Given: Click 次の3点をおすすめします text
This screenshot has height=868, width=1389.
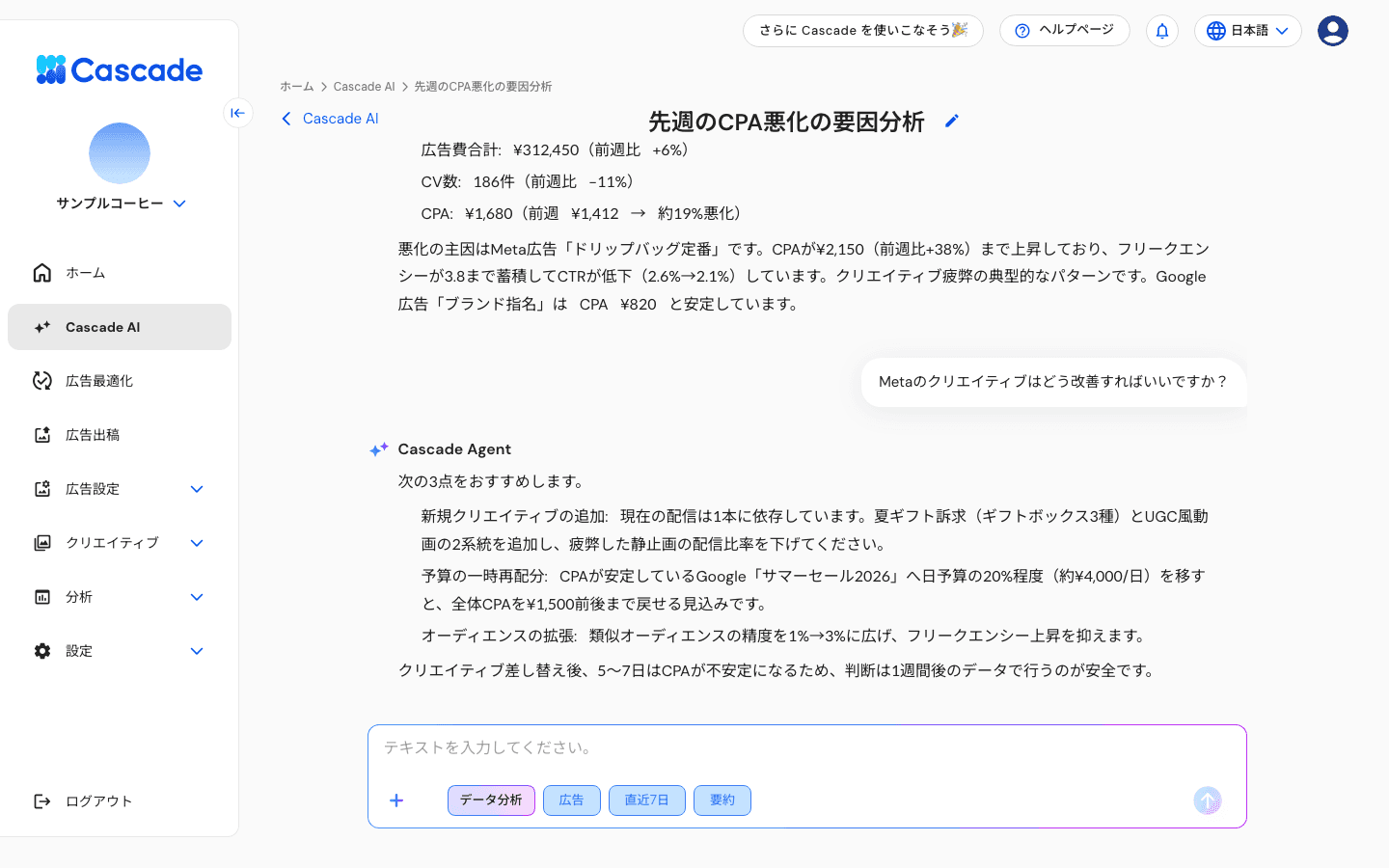Looking at the screenshot, I should (493, 481).
